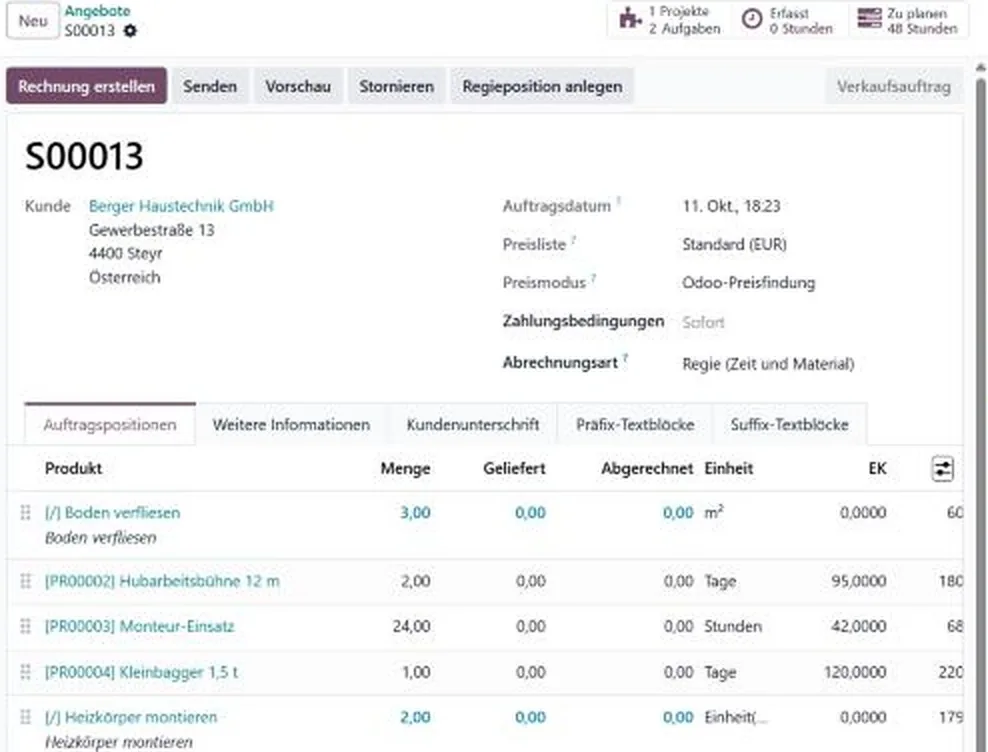Click unit Stunden in Monteur-Einsatz row
The width and height of the screenshot is (988, 752).
(733, 626)
